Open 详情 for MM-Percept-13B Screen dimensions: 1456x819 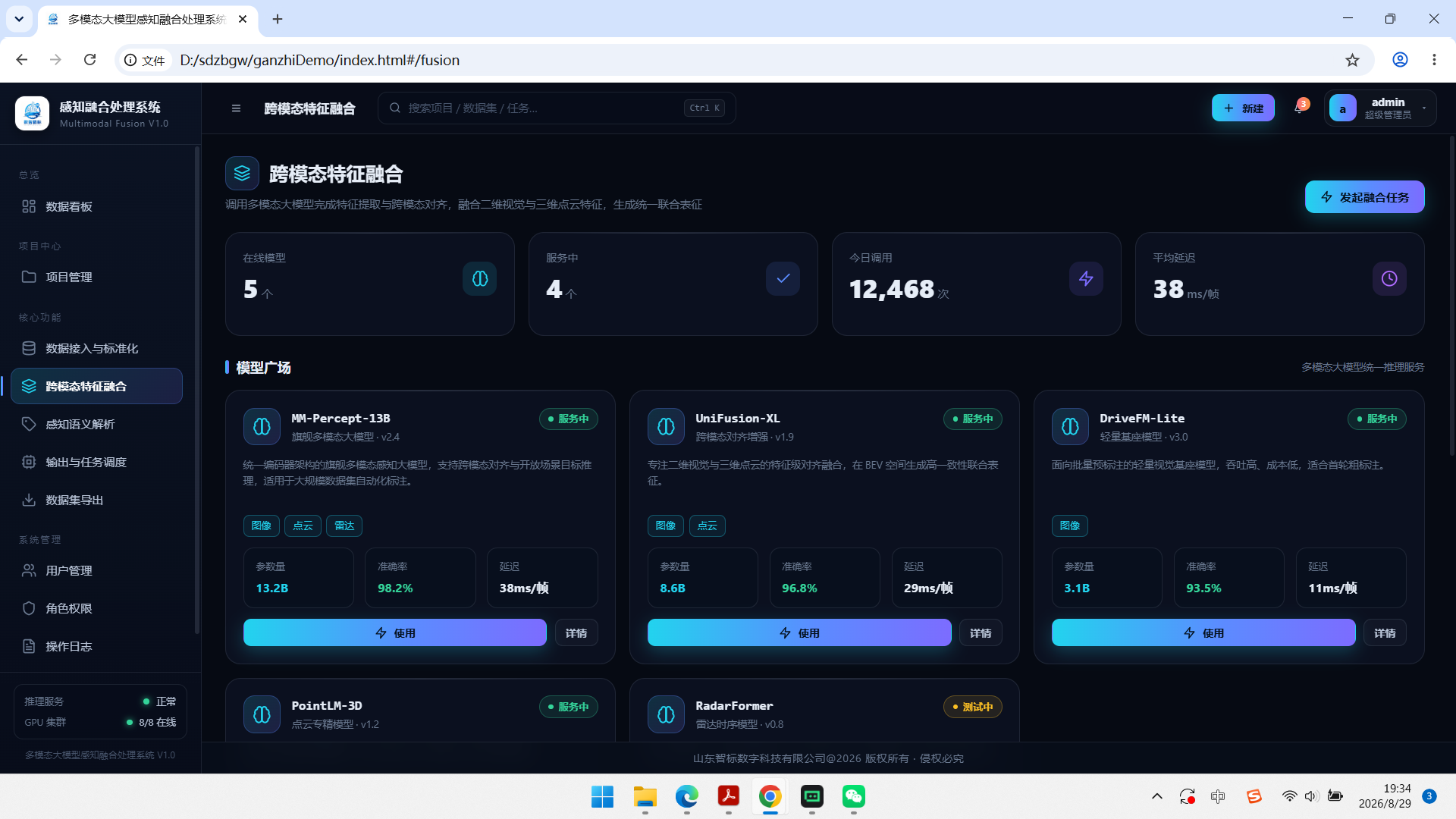tap(576, 632)
